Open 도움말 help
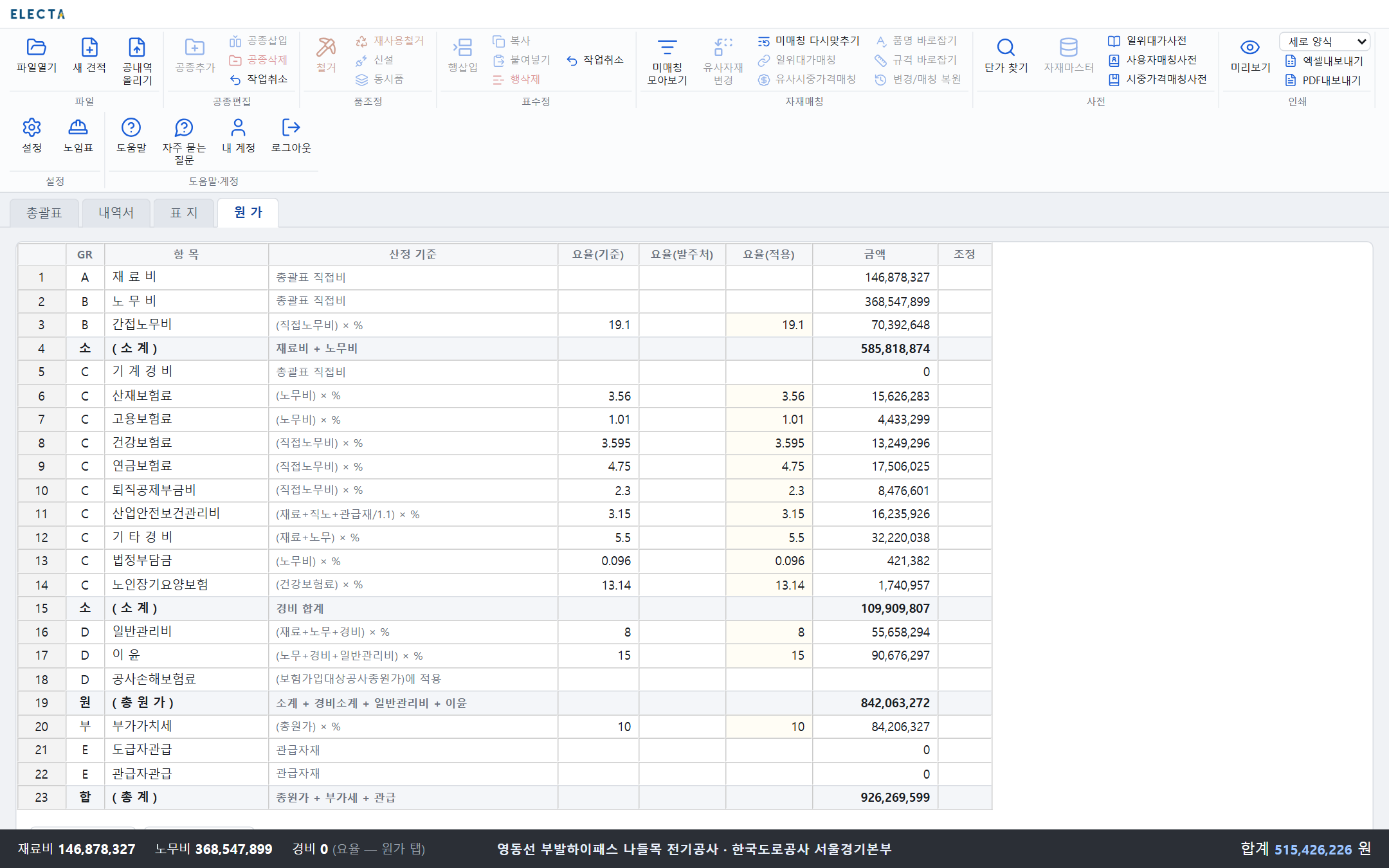 click(x=131, y=135)
